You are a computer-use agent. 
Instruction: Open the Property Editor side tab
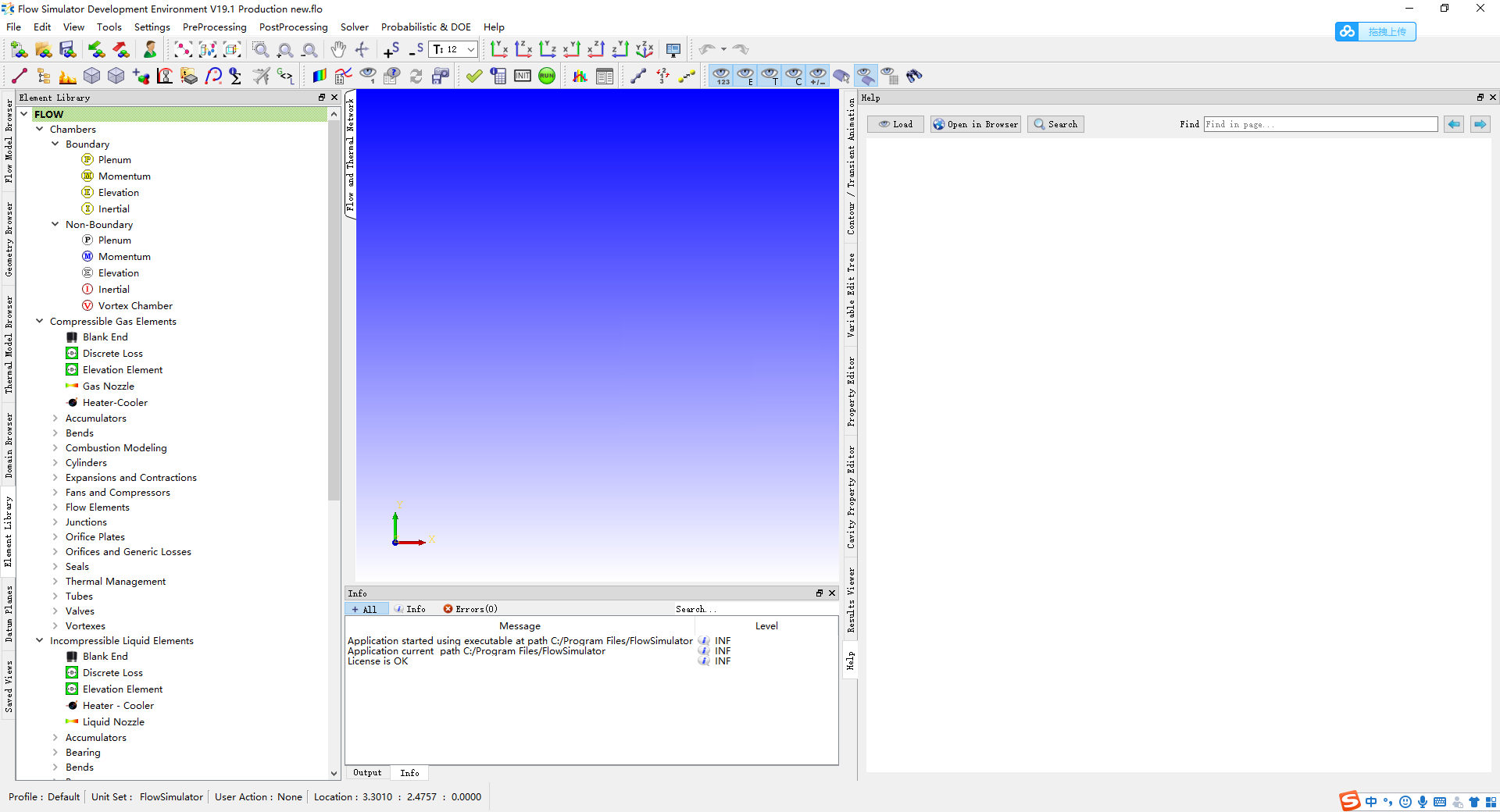click(x=851, y=392)
